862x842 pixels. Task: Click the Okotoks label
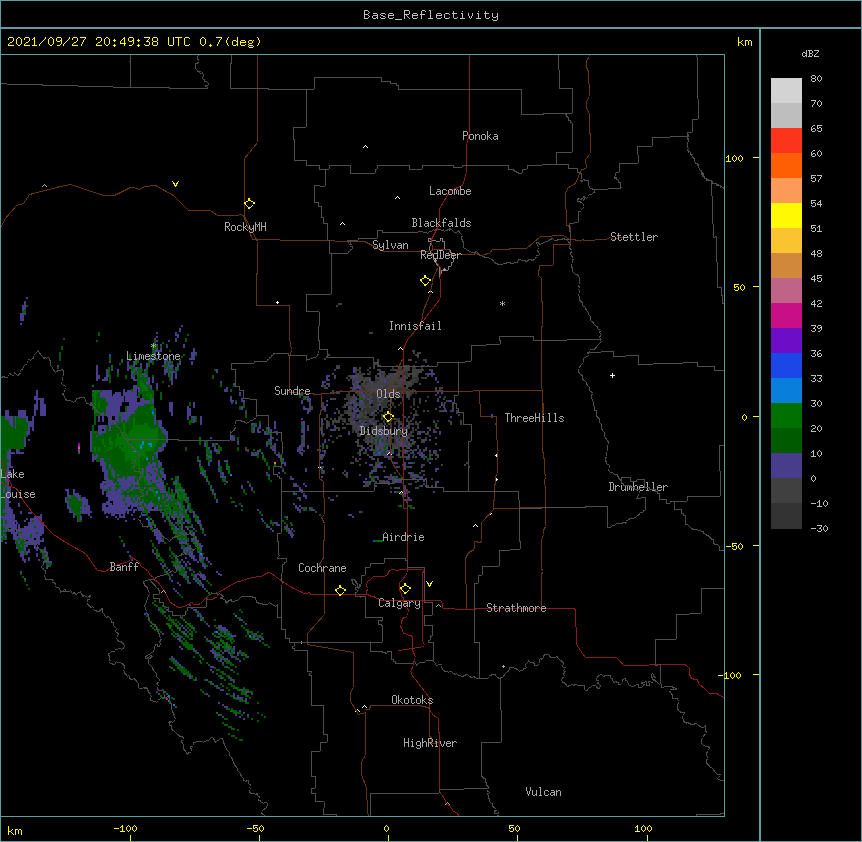coord(412,700)
